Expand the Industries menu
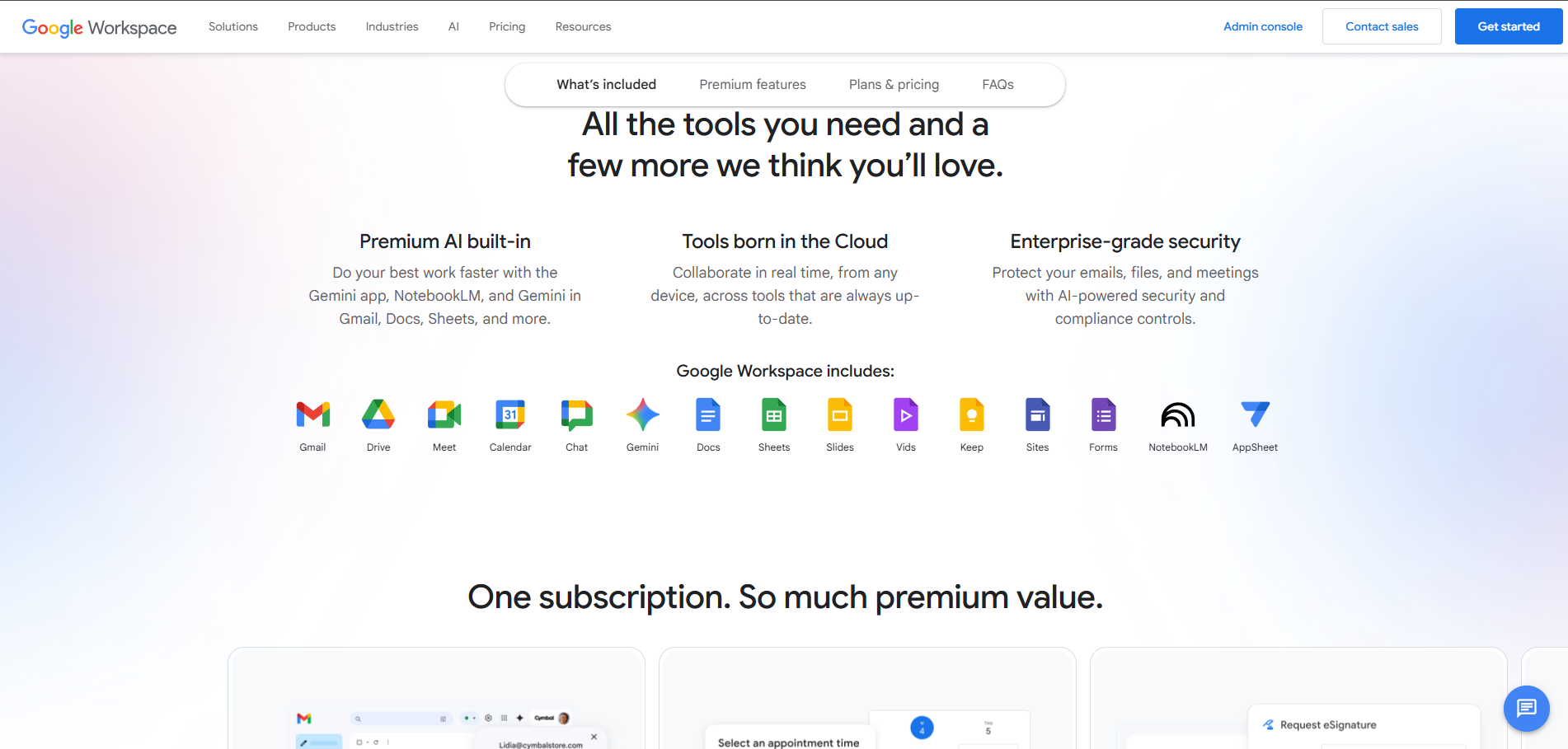1568x749 pixels. (392, 26)
